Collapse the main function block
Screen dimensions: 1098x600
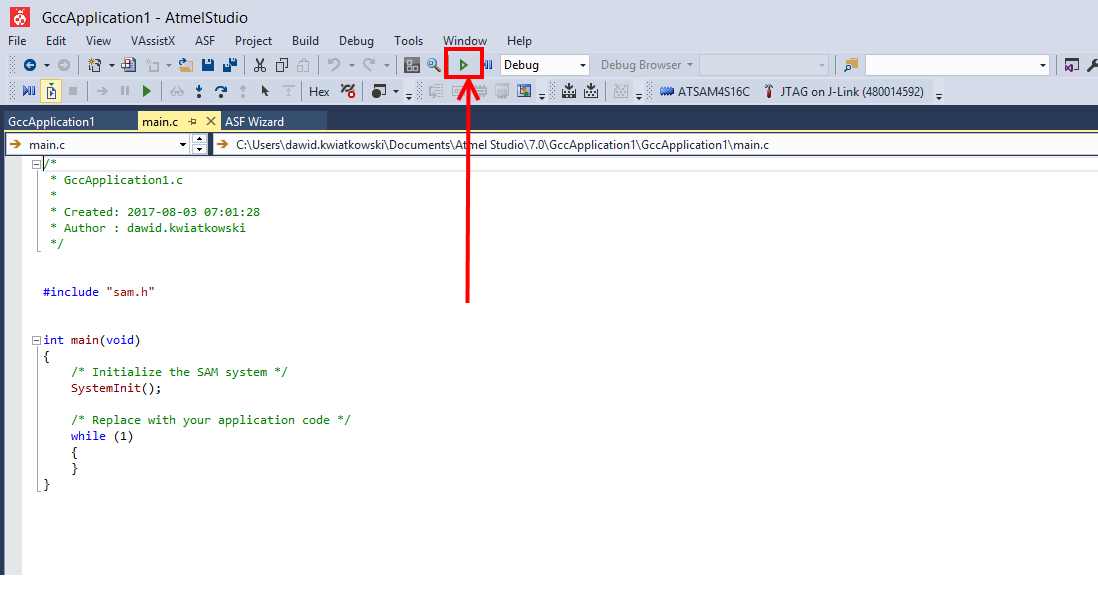pyautogui.click(x=36, y=340)
